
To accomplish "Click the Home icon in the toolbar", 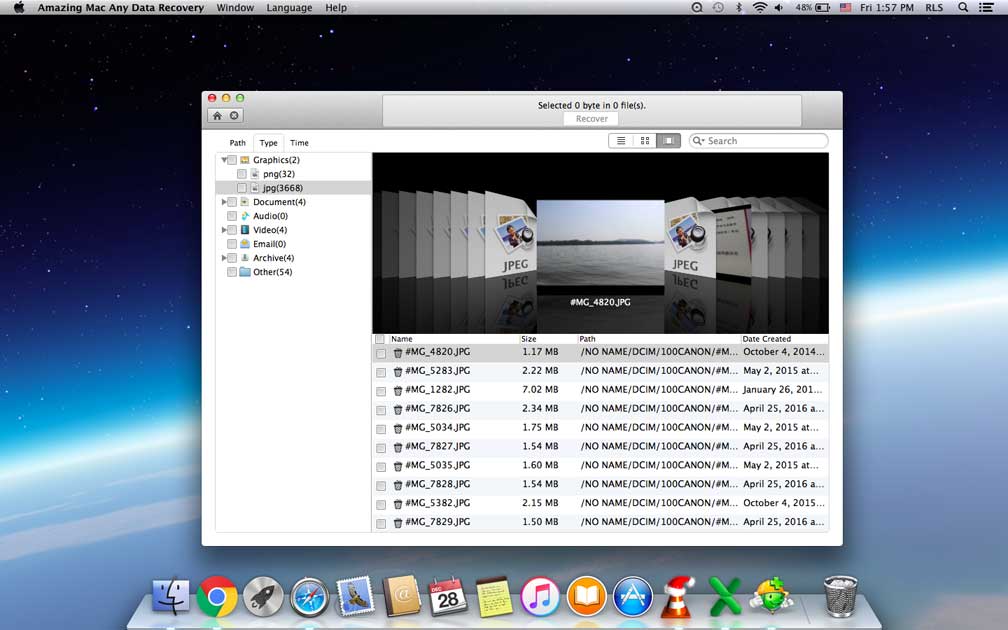I will click(218, 116).
